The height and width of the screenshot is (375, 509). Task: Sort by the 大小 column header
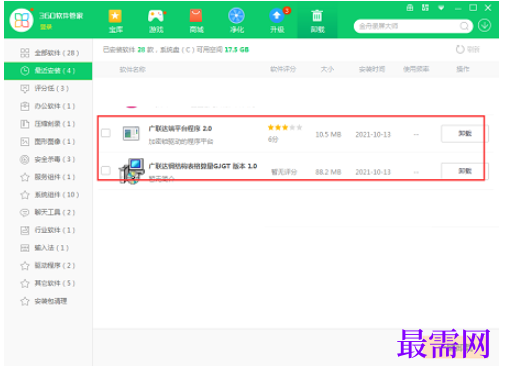click(x=327, y=69)
